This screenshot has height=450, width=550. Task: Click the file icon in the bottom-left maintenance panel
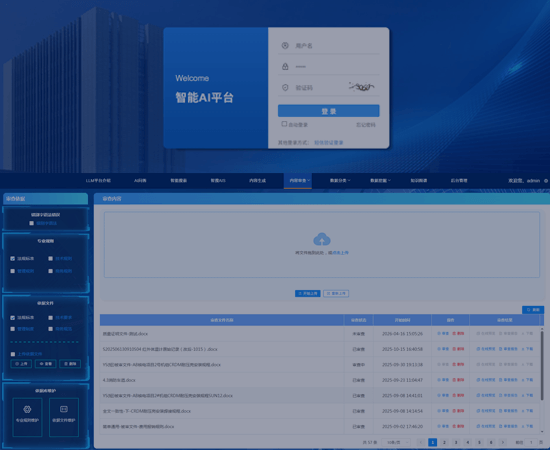(63, 409)
